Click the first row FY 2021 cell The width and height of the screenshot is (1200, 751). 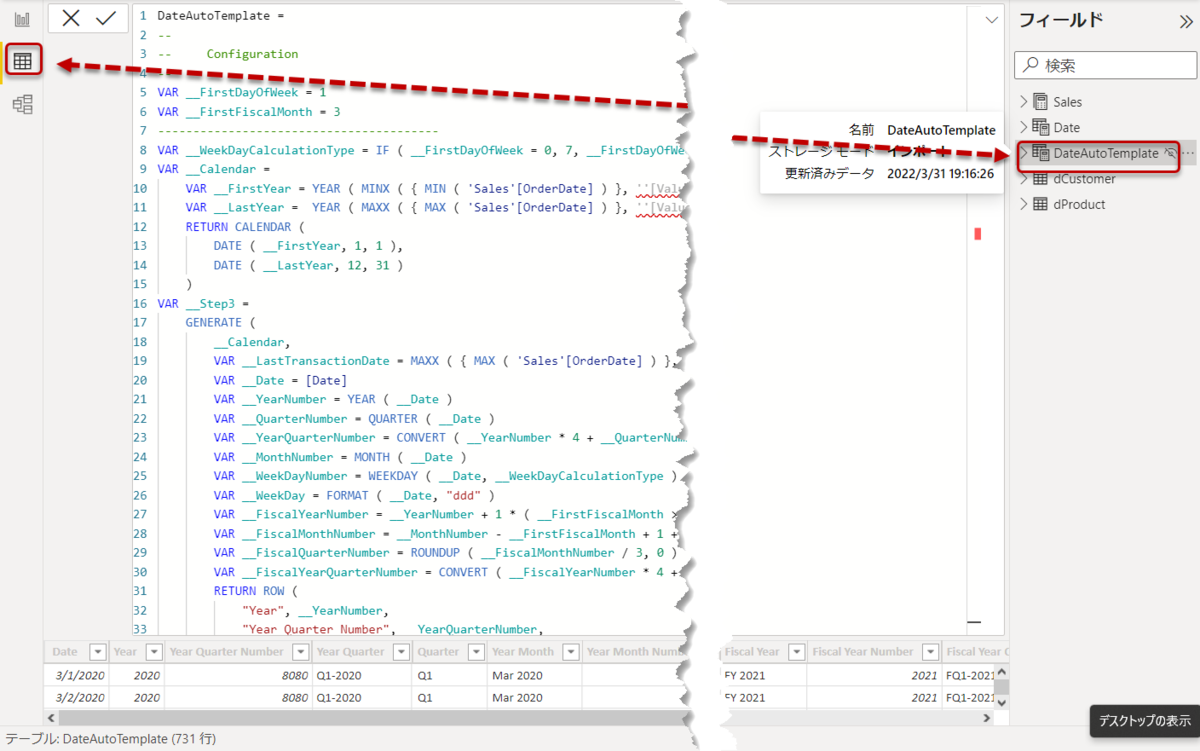pos(764,674)
